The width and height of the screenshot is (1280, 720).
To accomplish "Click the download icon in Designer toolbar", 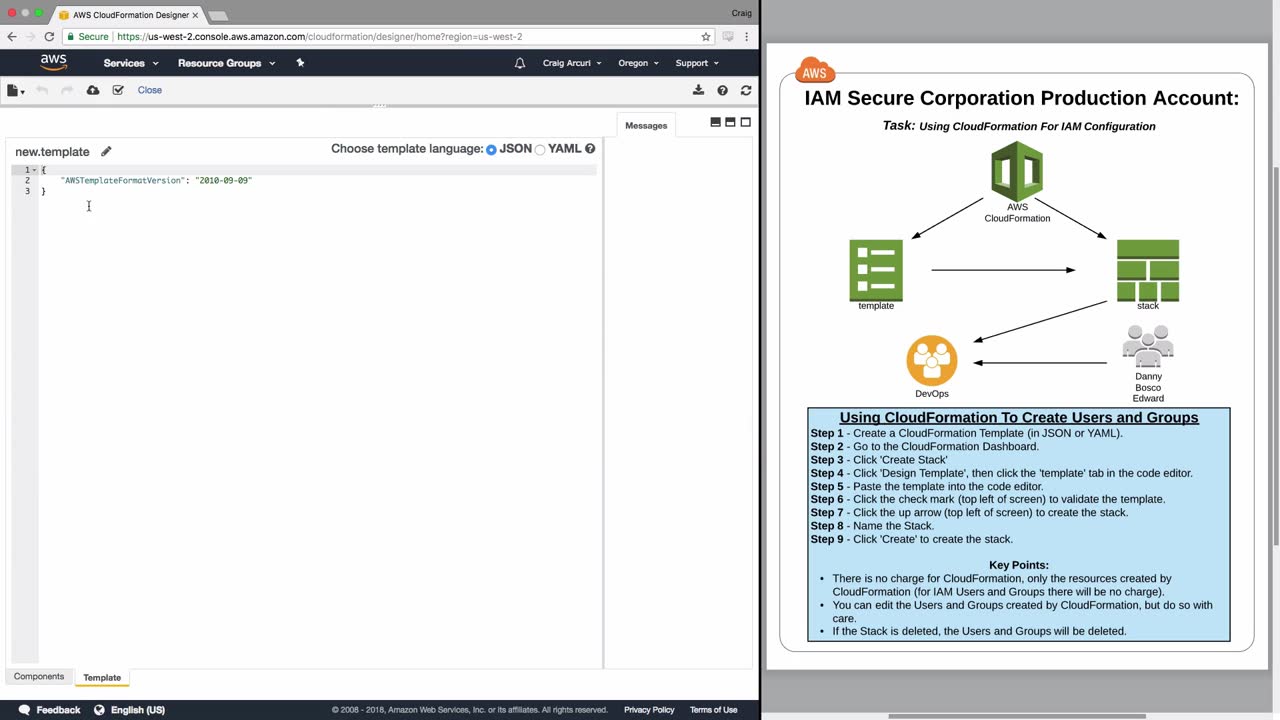I will pyautogui.click(x=698, y=90).
